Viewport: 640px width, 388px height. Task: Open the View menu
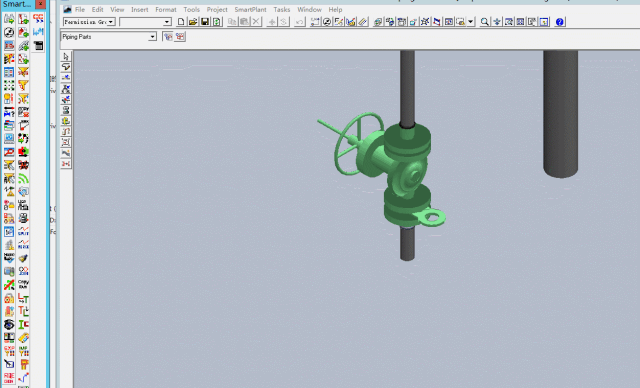[x=117, y=9]
